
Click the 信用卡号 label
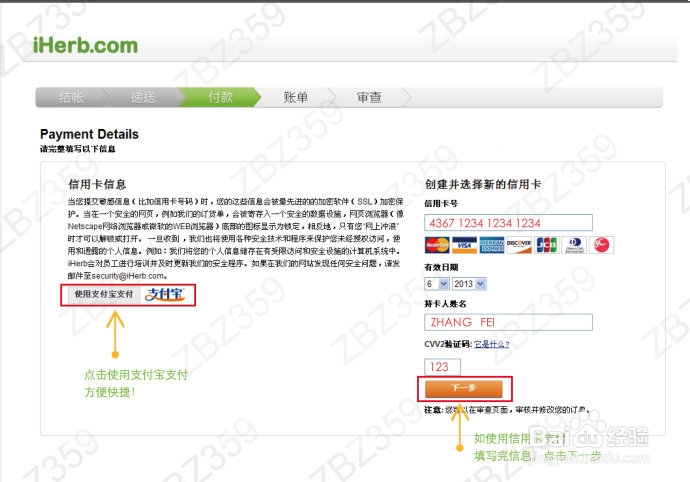[441, 203]
